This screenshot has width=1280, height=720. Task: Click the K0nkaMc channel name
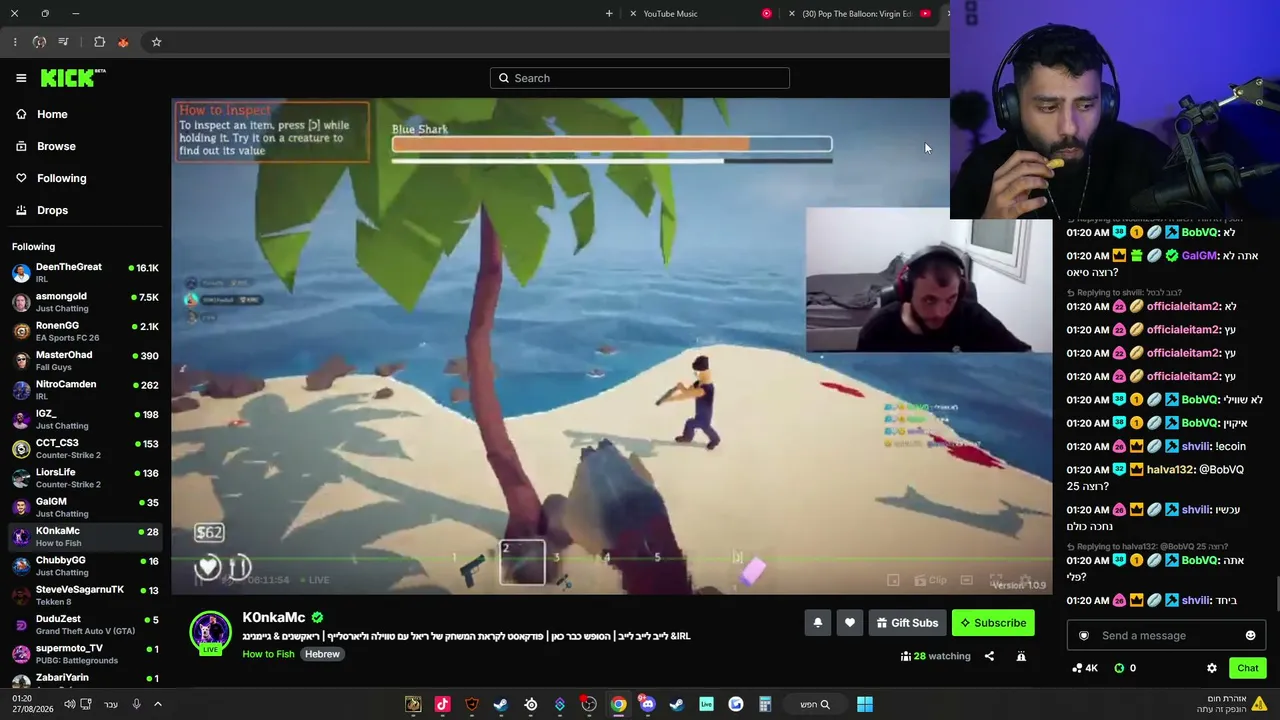(x=273, y=618)
